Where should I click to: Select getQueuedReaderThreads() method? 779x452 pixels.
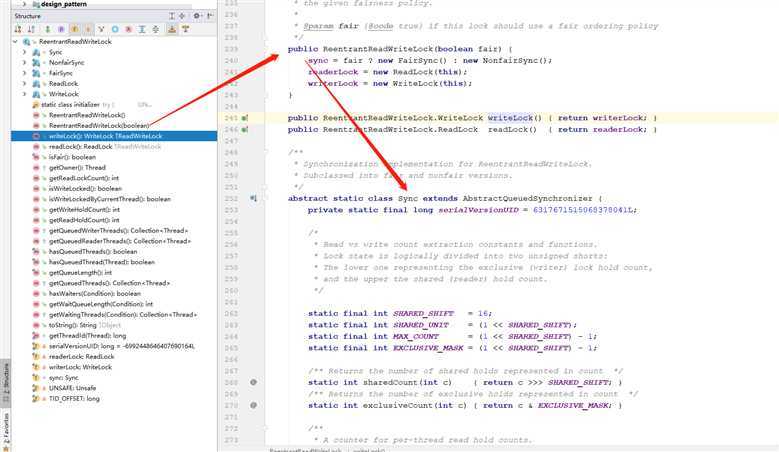coord(120,241)
